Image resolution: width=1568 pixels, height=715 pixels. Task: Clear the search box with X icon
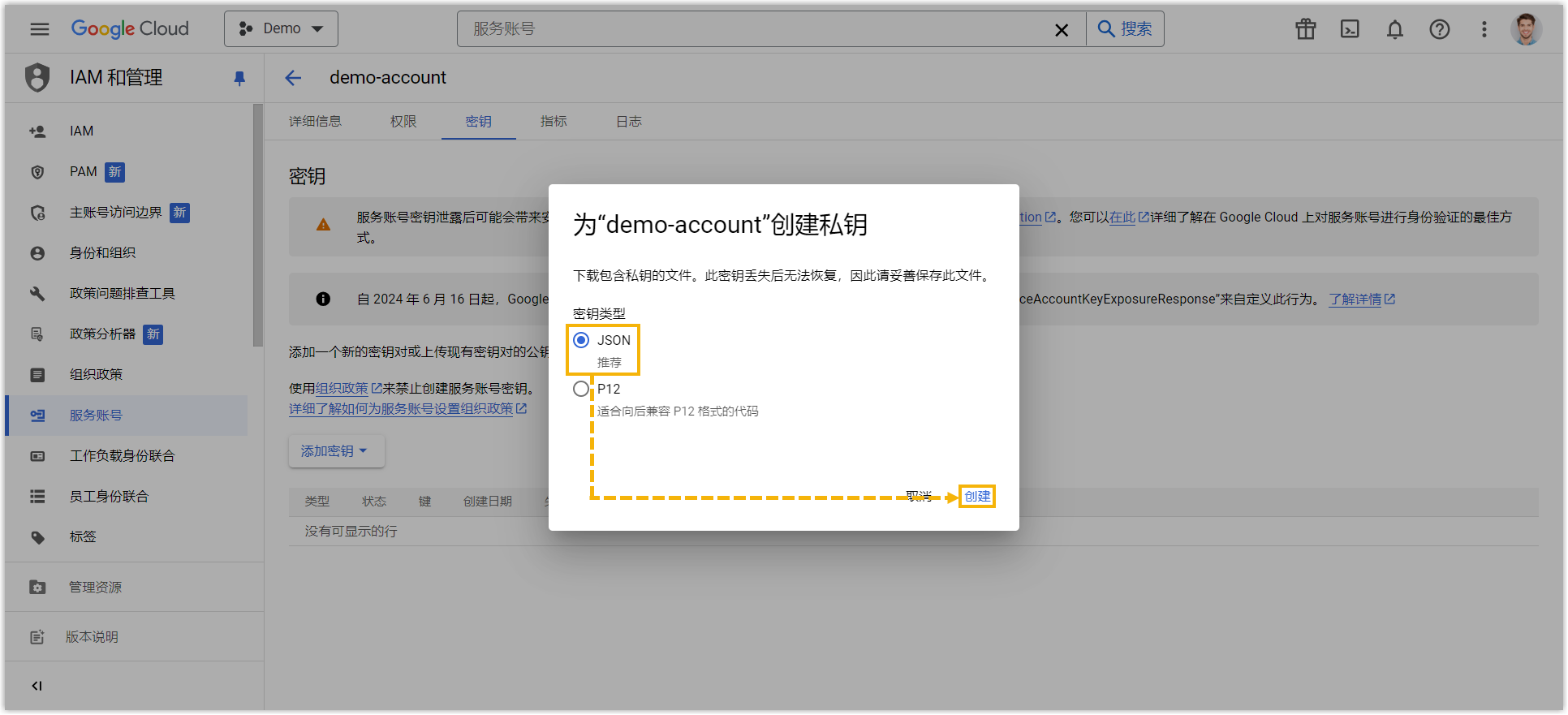(x=1061, y=30)
